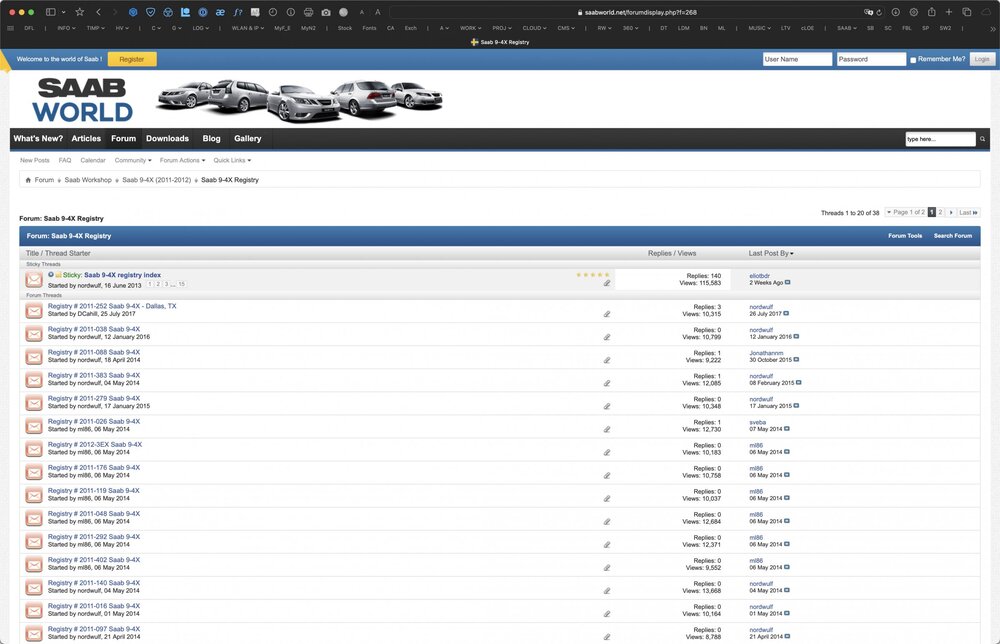Click the blue shield extension icon
1000x644 pixels.
click(x=151, y=12)
